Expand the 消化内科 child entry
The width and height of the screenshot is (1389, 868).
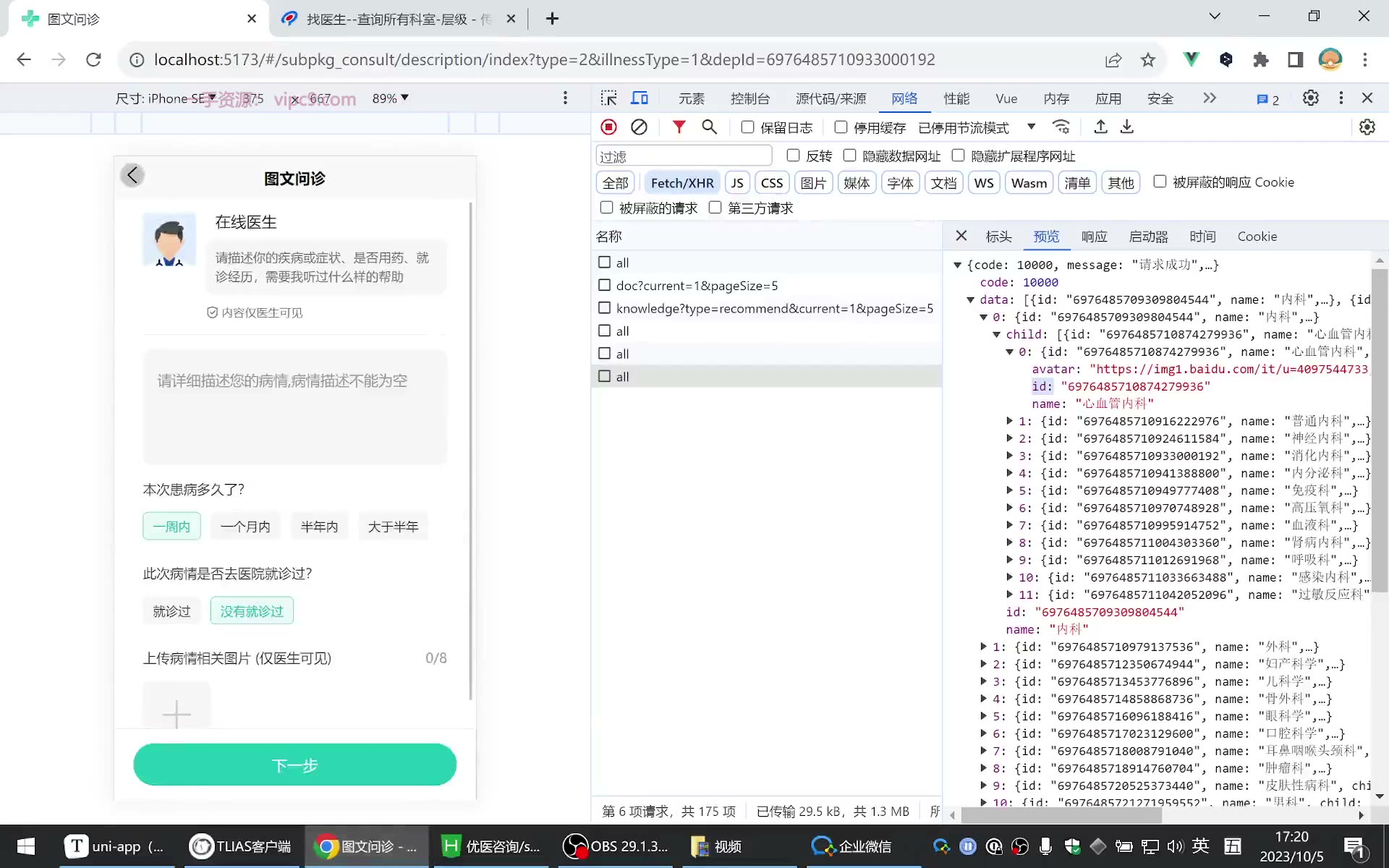[1010, 456]
